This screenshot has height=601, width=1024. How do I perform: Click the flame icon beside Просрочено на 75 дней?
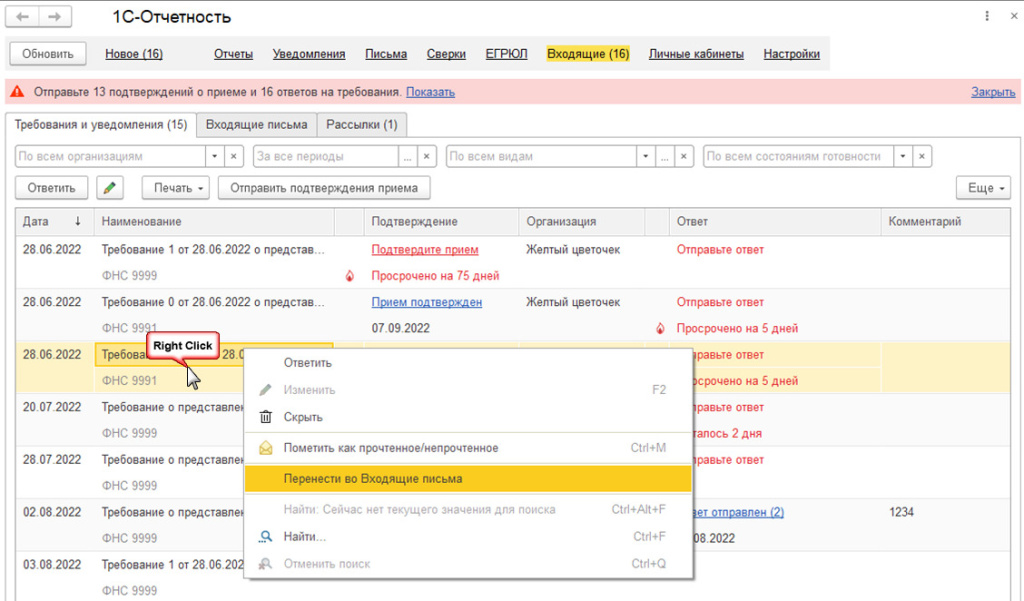350,276
